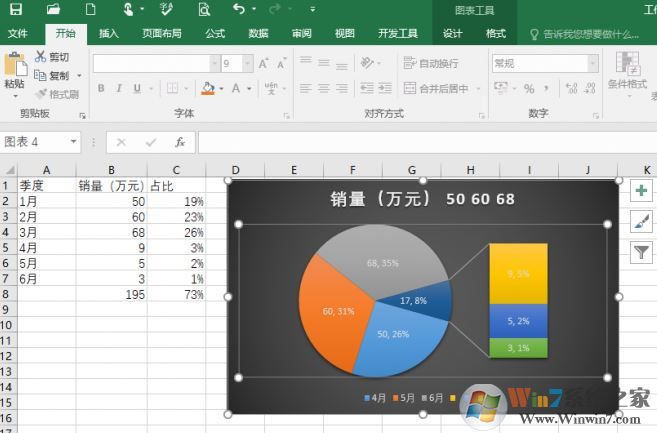Click the center text icon
The image size is (657, 433).
pyautogui.click(x=323, y=88)
